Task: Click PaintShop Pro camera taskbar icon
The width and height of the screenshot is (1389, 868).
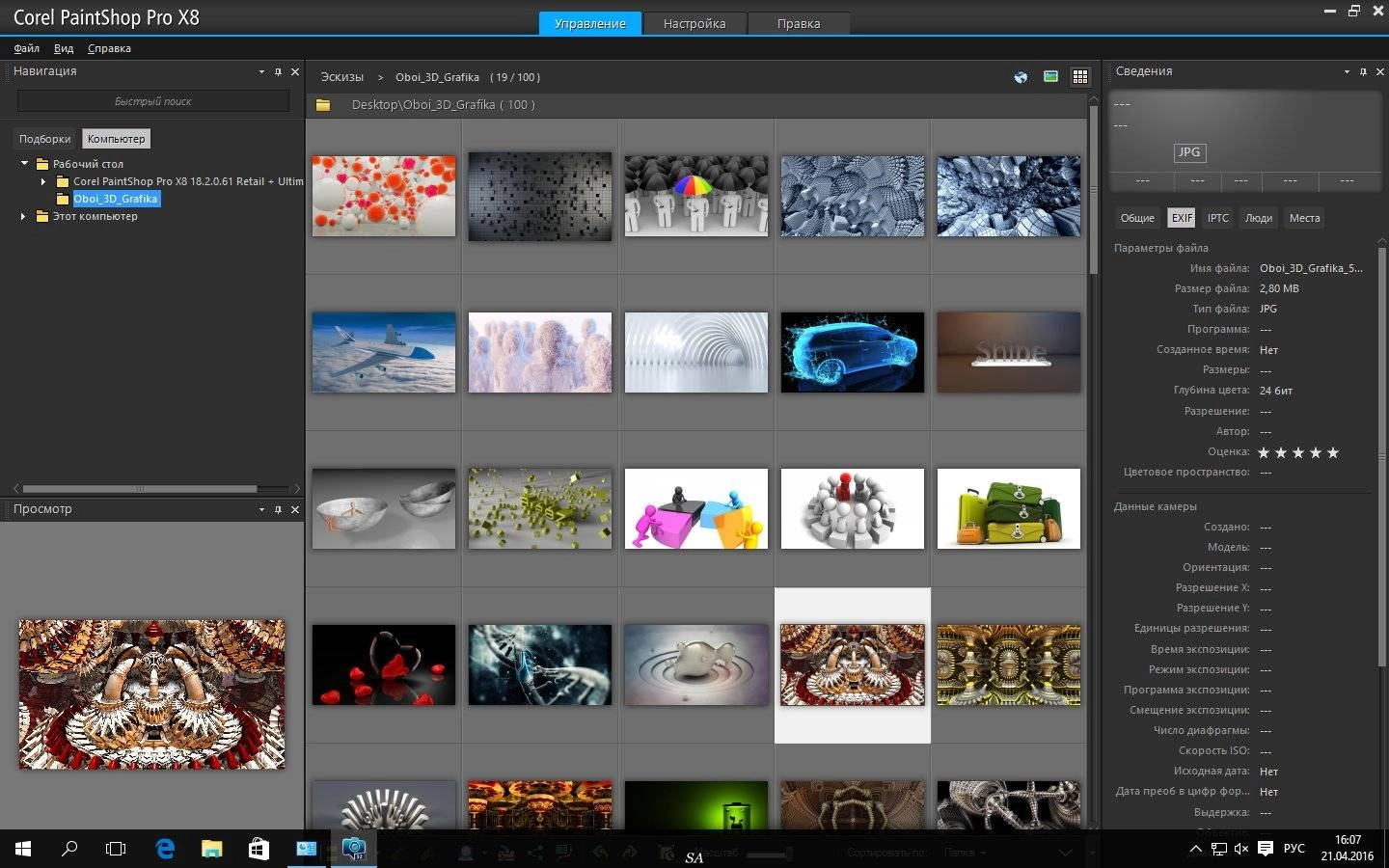Action: tap(354, 849)
